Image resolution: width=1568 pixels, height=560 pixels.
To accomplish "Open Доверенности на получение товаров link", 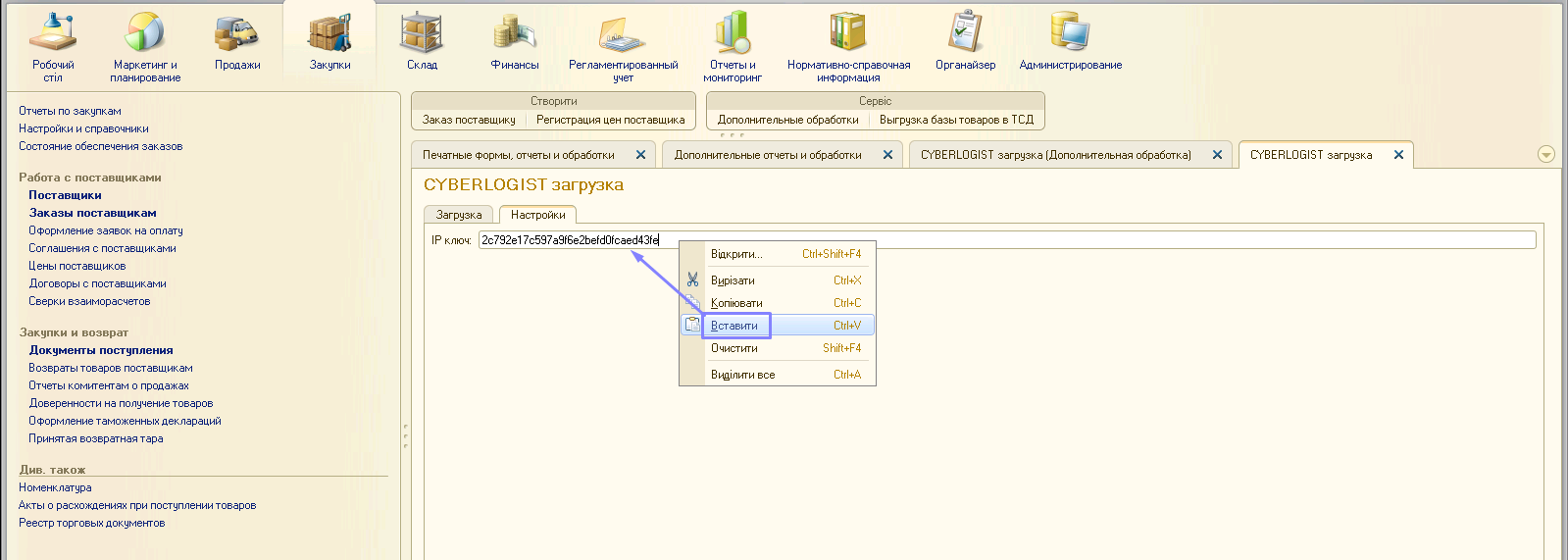I will [x=121, y=403].
